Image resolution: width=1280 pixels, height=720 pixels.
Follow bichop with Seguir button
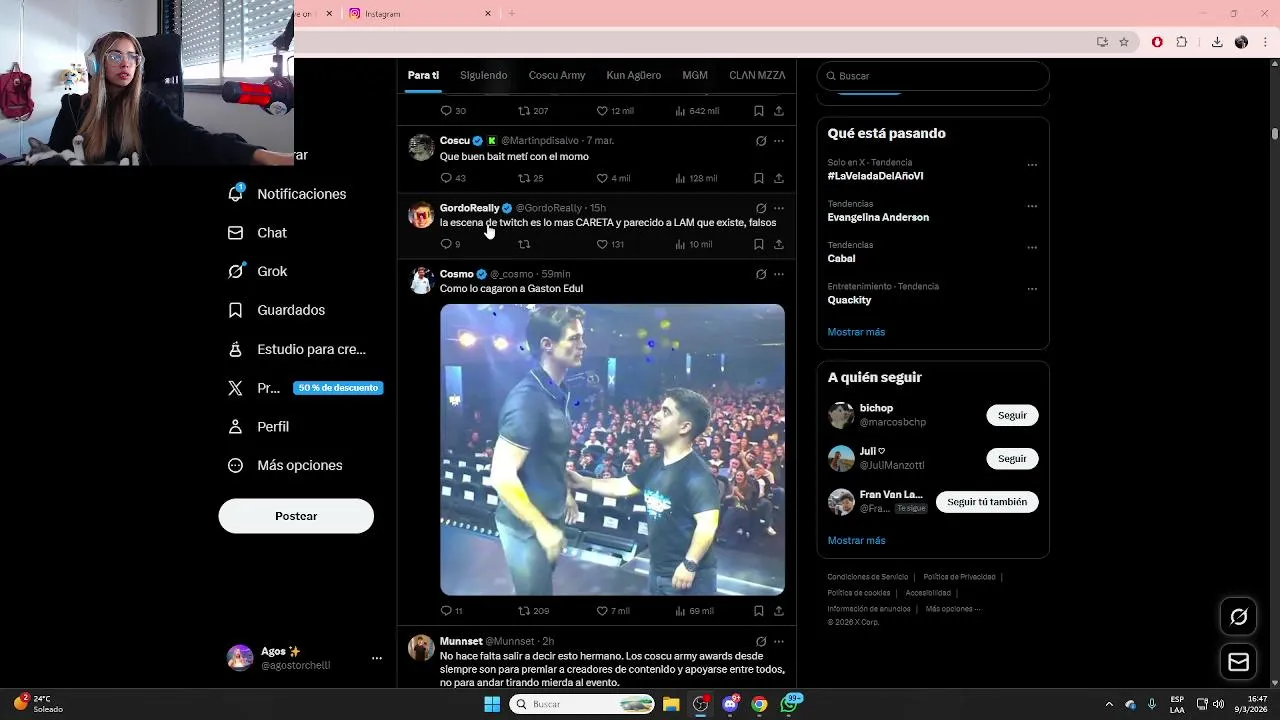point(1012,415)
